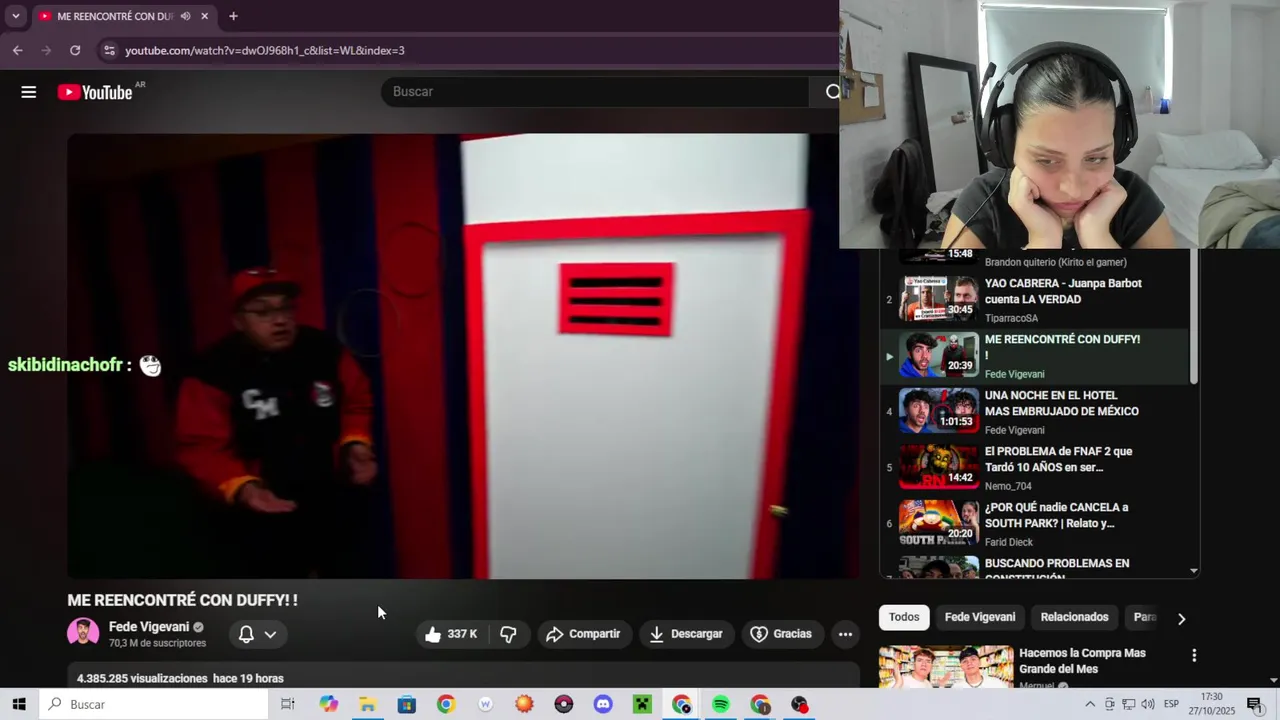Open the Fede Vigevani channel name link

click(149, 627)
